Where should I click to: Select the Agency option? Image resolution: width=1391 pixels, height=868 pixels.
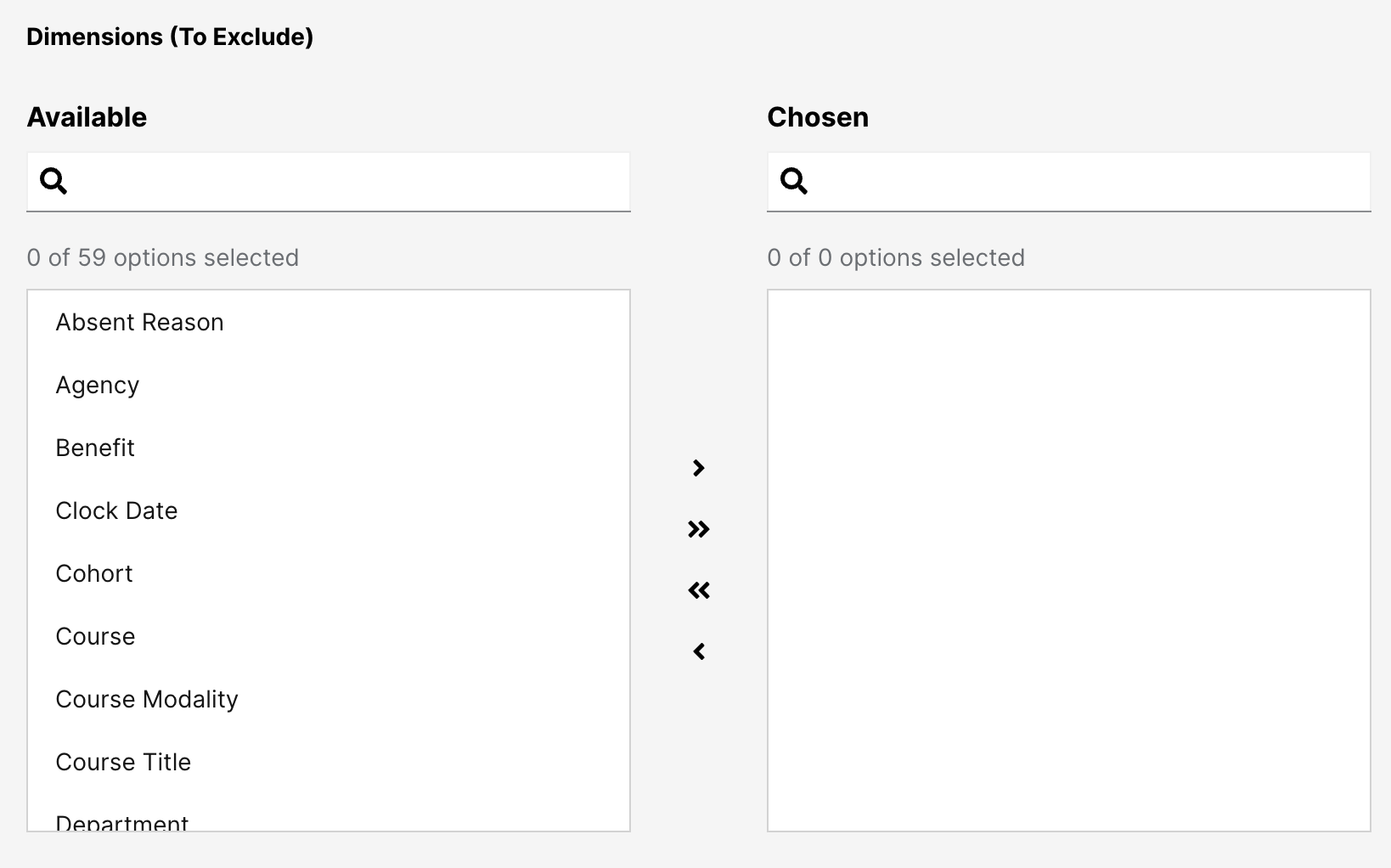(x=98, y=386)
